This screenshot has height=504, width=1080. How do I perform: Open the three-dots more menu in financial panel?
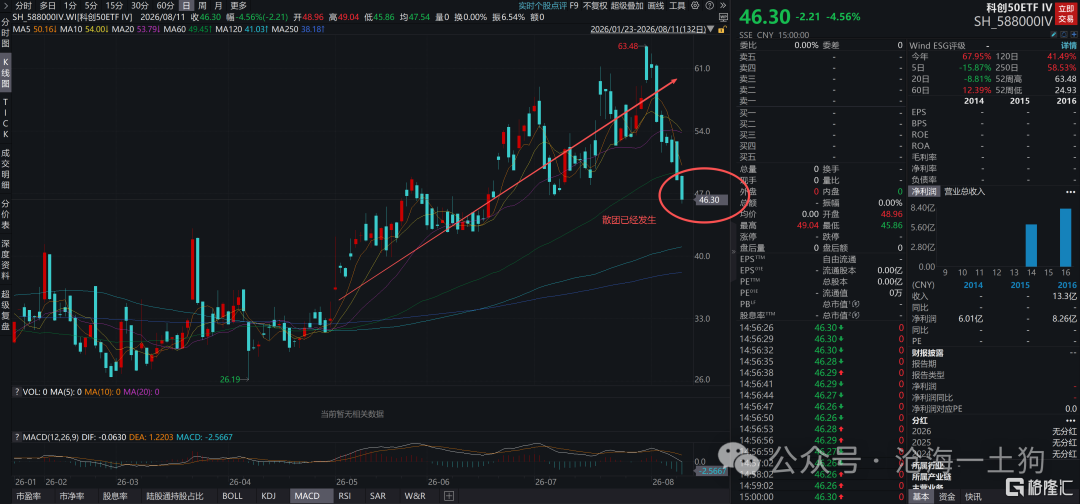1068,191
